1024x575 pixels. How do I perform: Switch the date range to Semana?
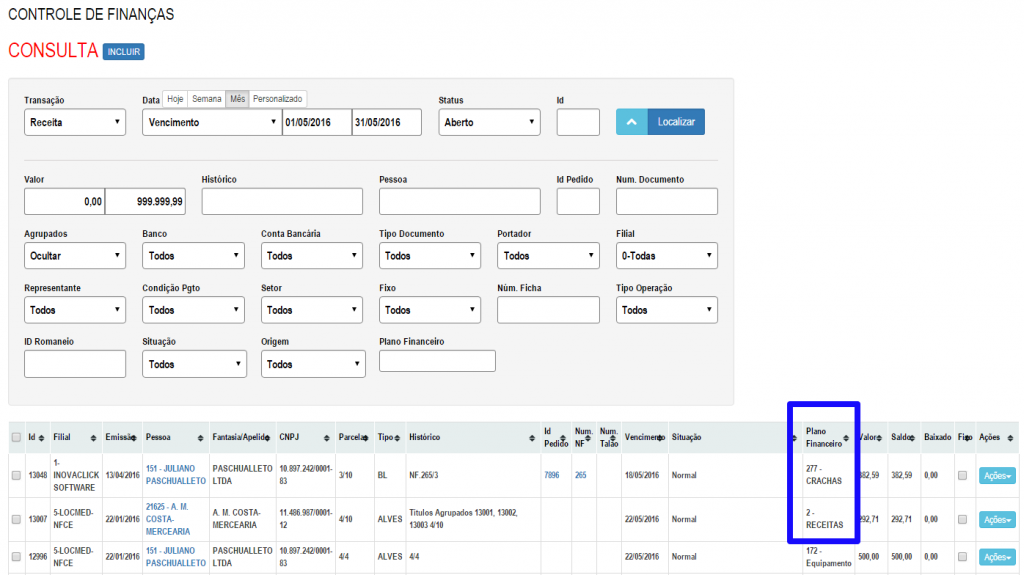[207, 99]
